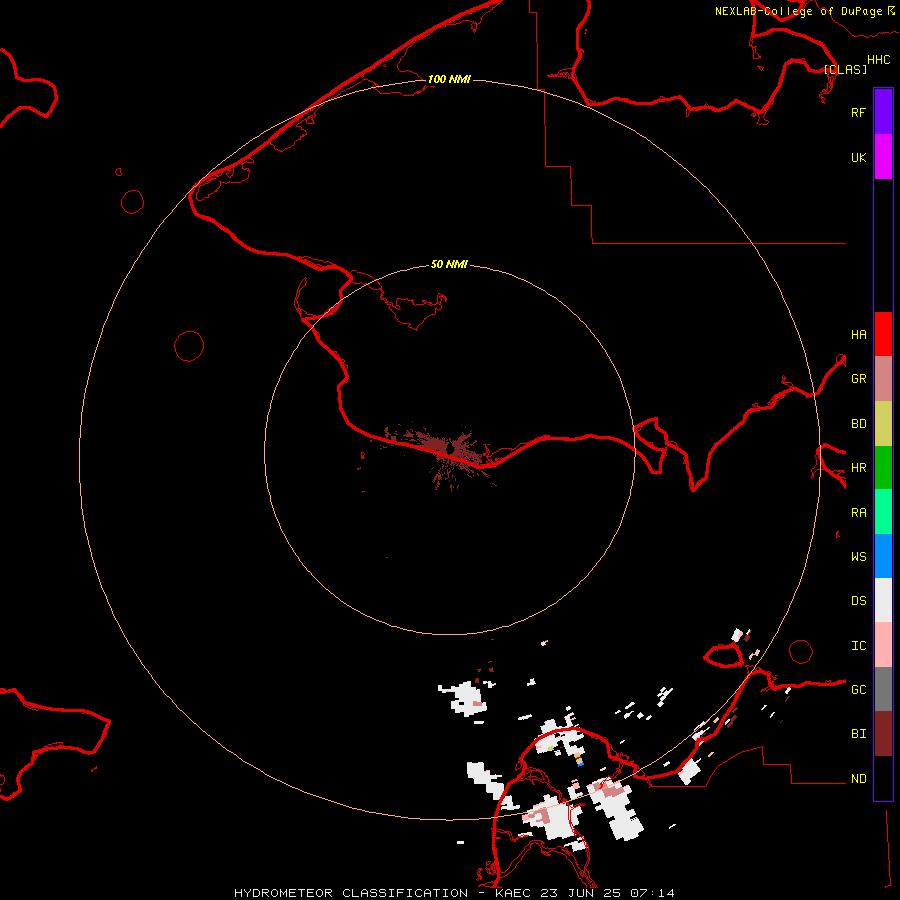Click the BI legend label

(858, 734)
